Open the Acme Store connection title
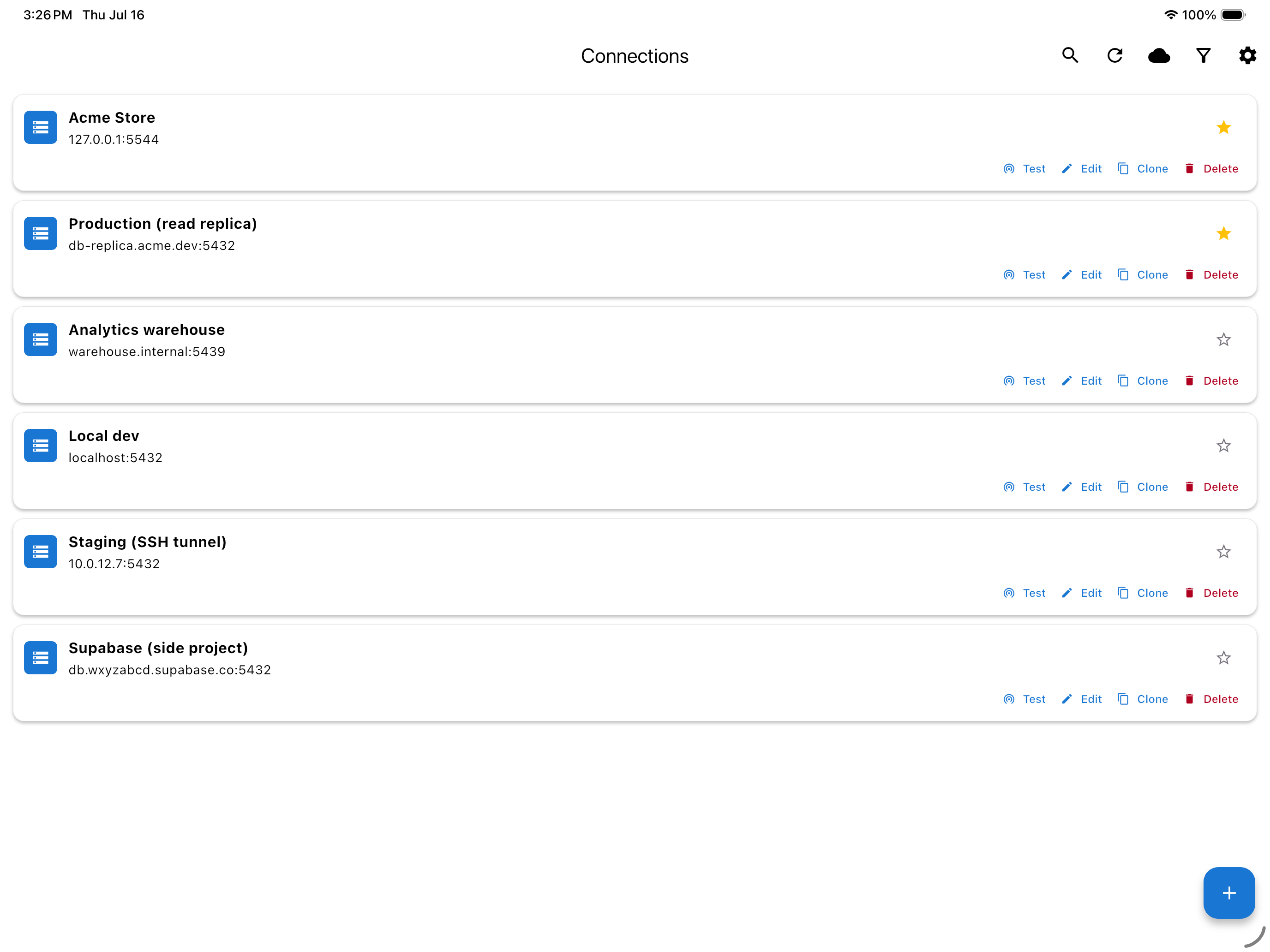1270x952 pixels. (112, 118)
